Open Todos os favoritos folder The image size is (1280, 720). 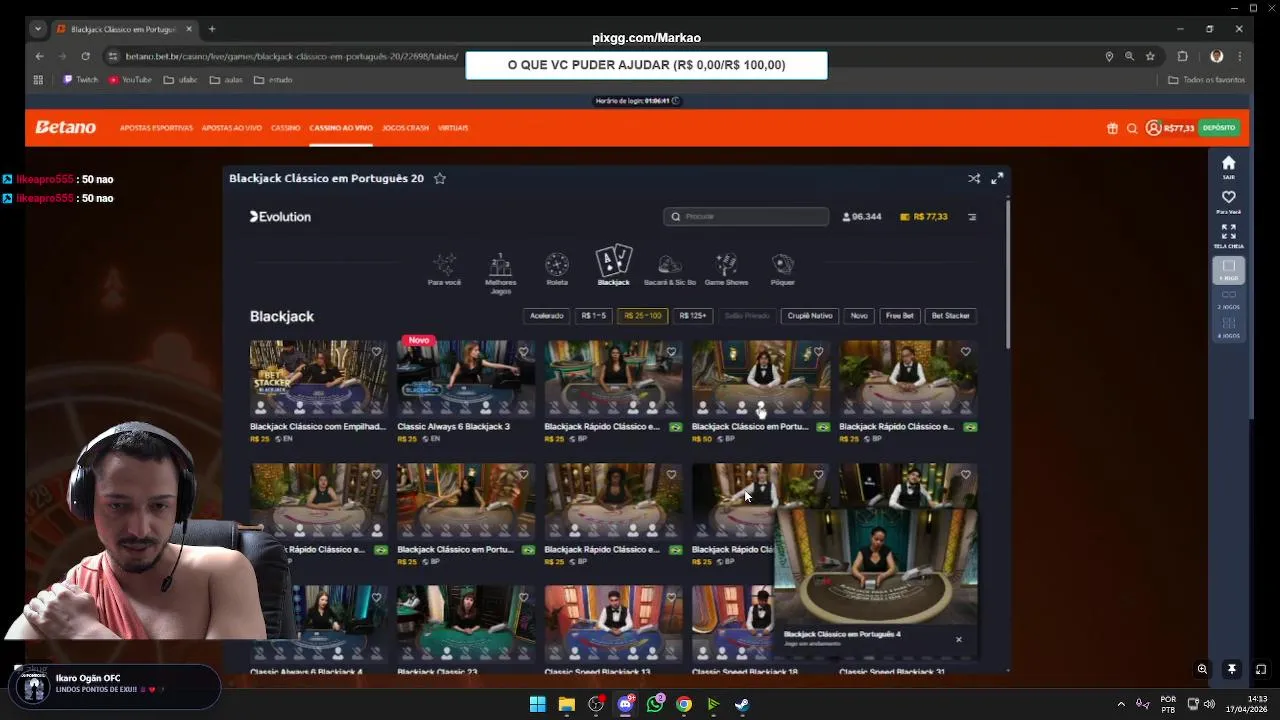tap(1207, 80)
